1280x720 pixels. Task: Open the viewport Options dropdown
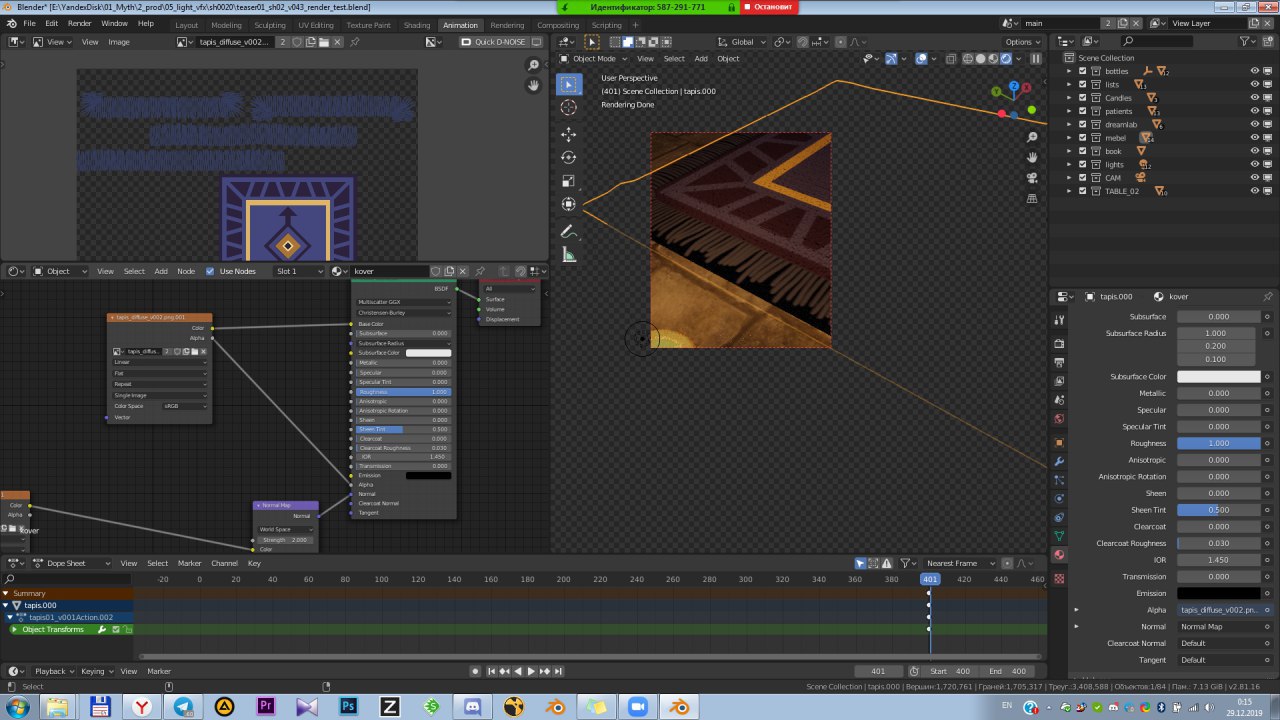1022,42
